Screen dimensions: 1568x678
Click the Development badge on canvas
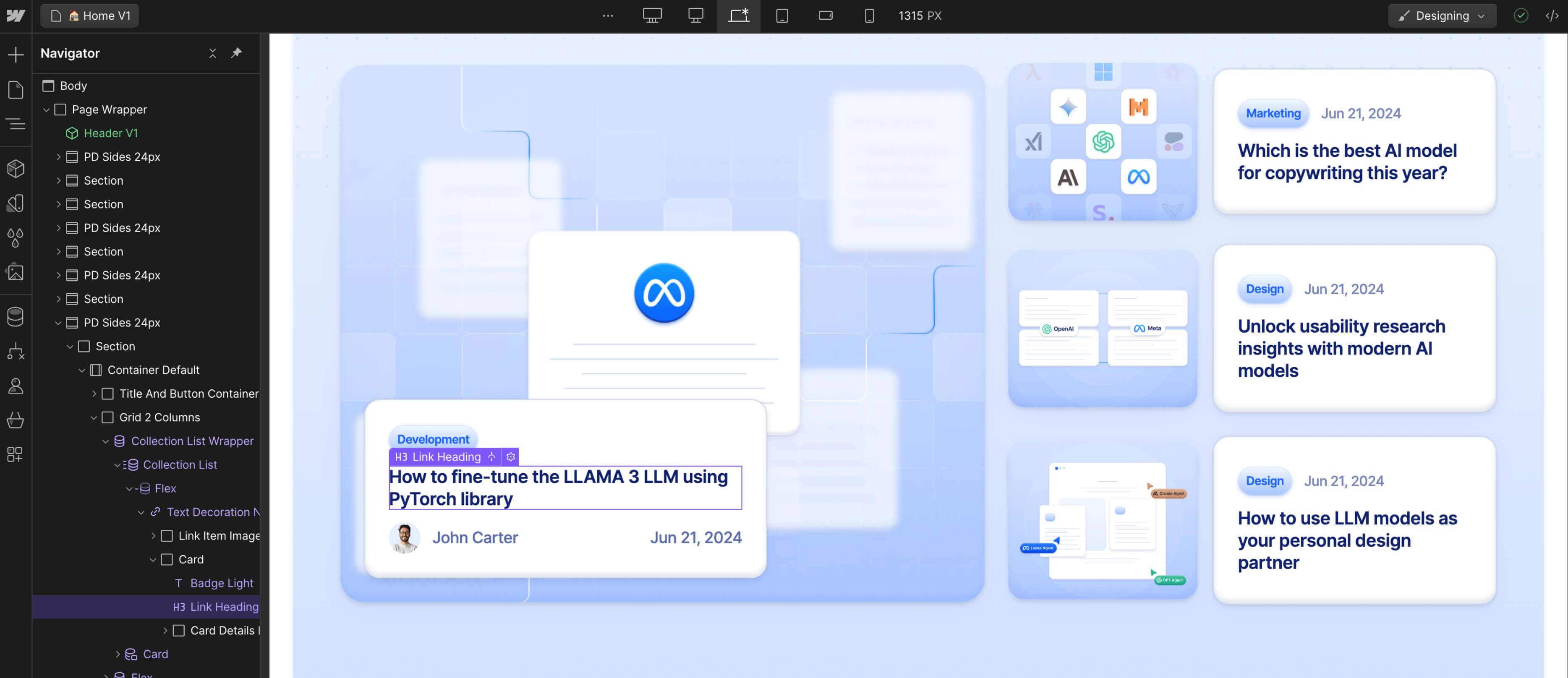(x=433, y=439)
